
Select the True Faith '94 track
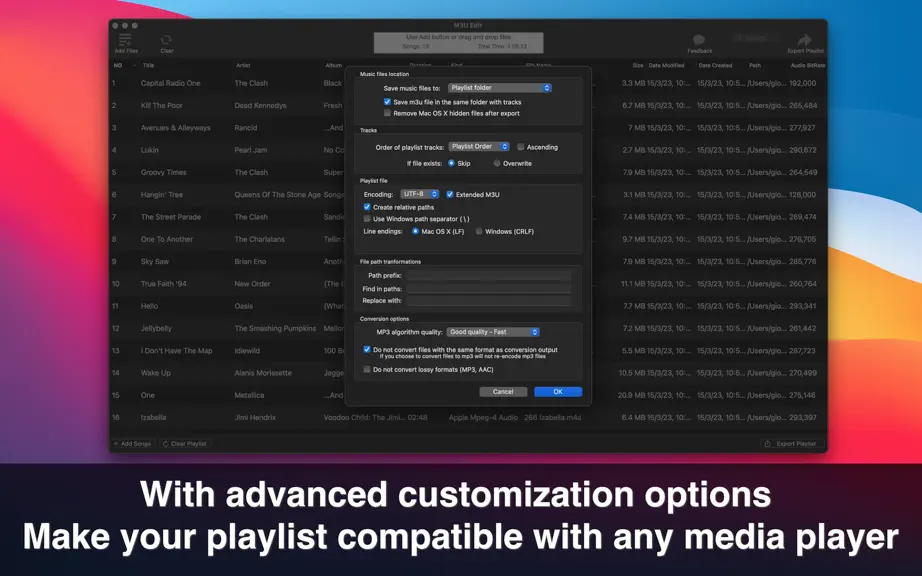(163, 284)
